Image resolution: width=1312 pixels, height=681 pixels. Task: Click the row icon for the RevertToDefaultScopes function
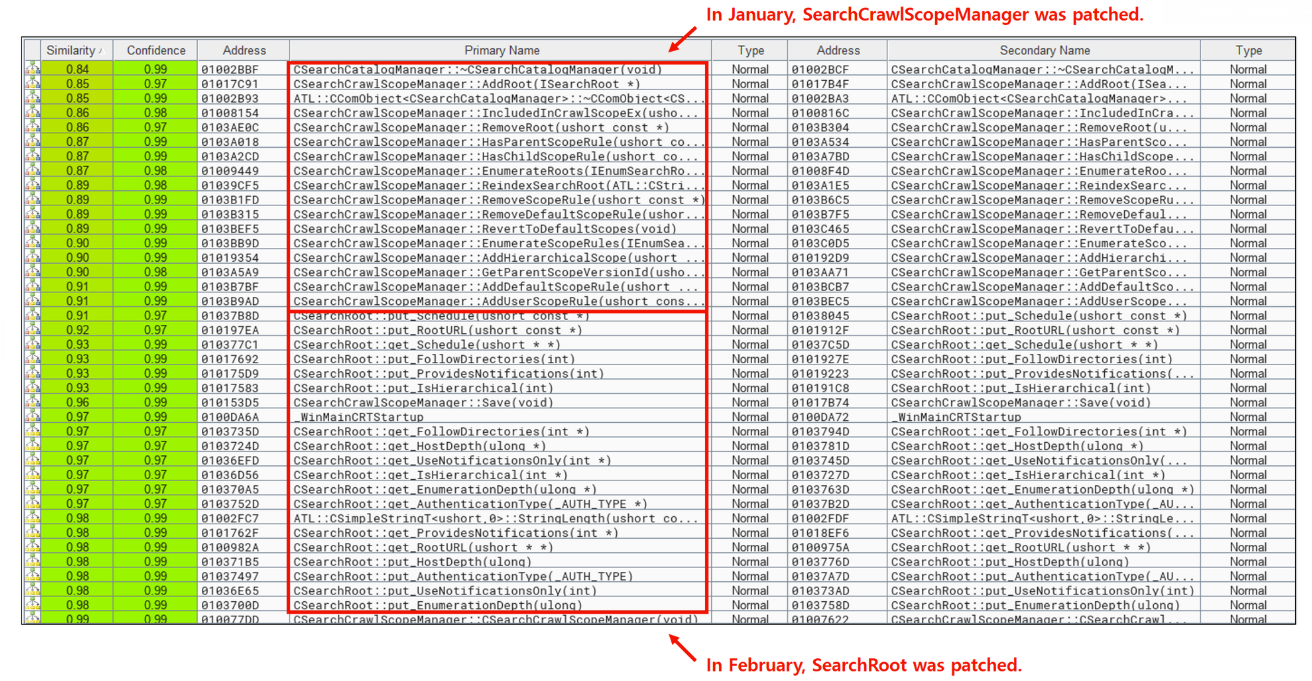[31, 229]
